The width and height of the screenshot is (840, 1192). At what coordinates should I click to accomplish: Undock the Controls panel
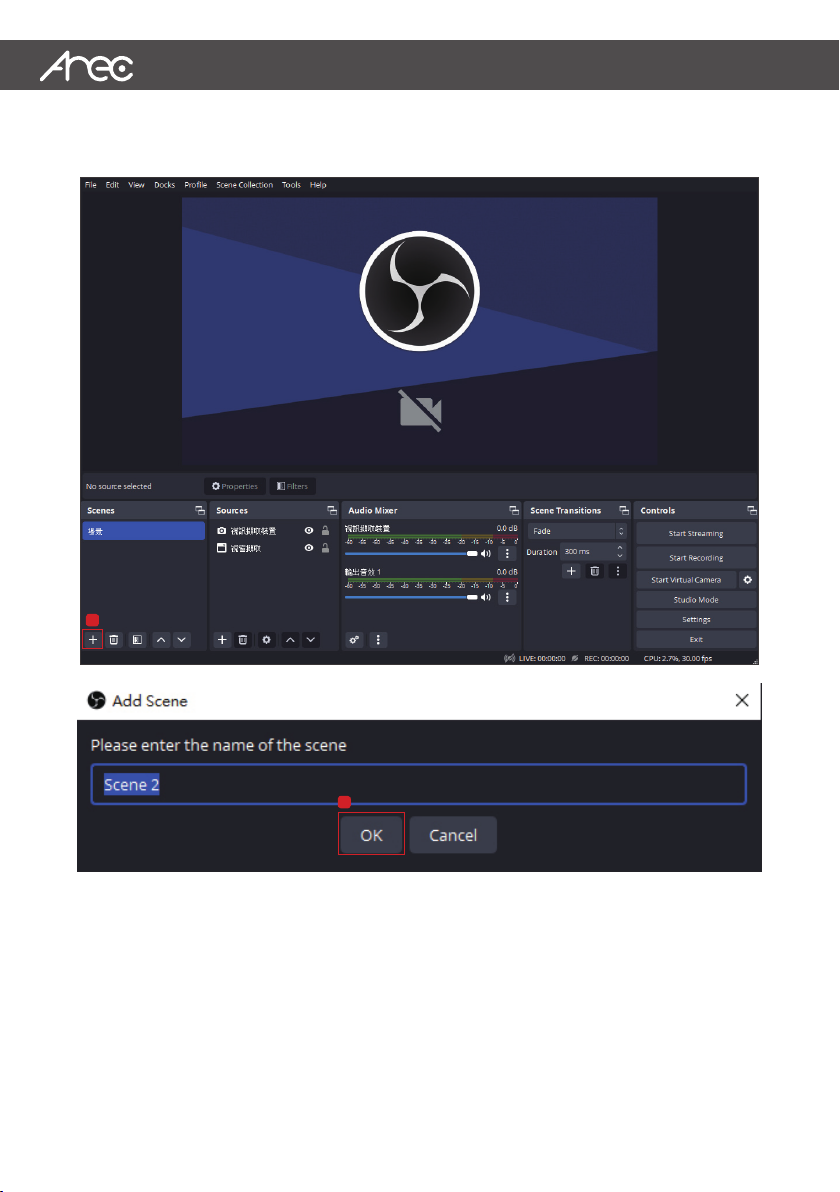click(x=752, y=511)
